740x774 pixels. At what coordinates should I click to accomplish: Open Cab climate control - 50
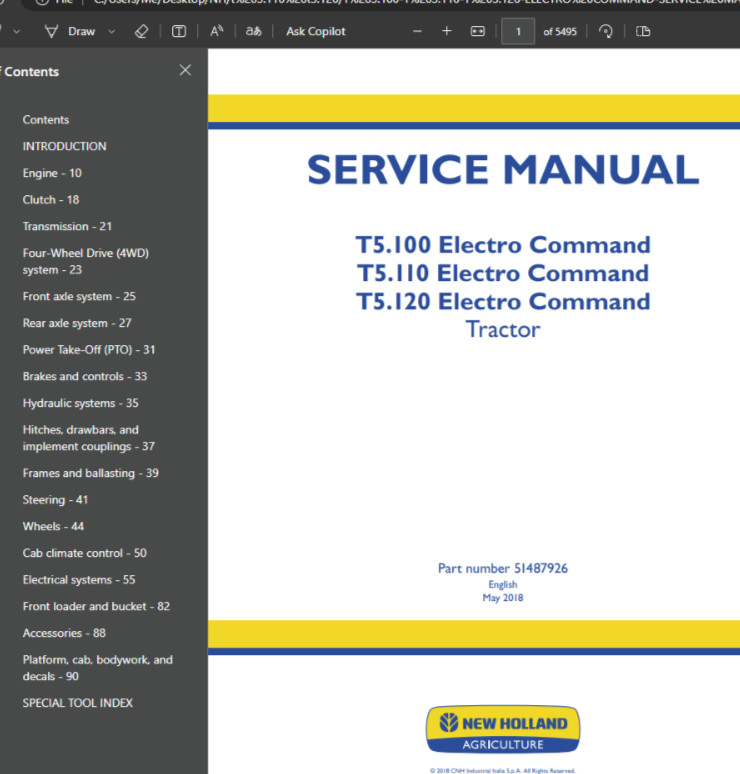point(84,553)
